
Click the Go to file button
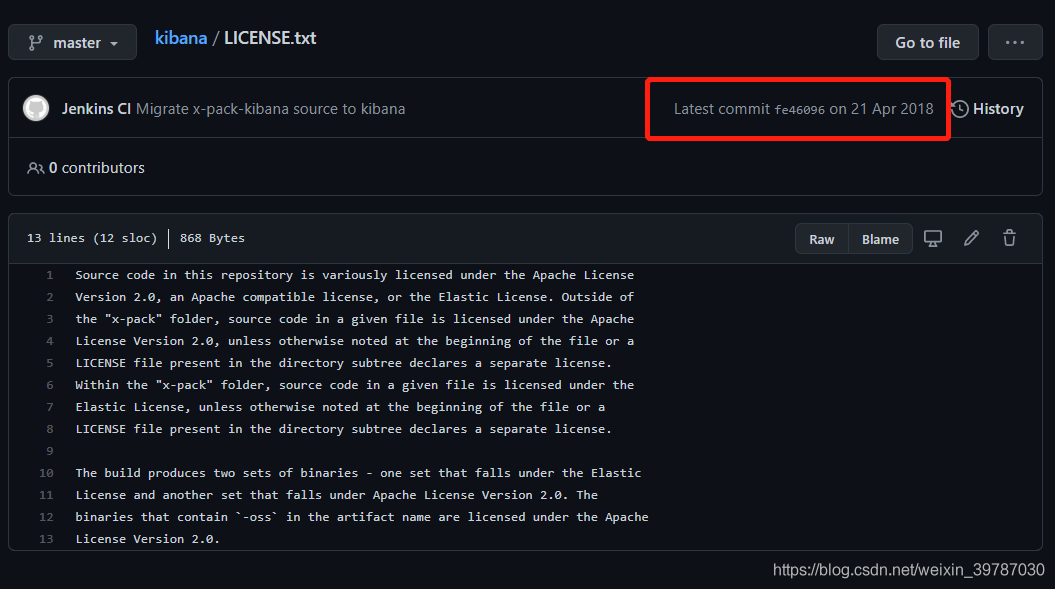927,42
